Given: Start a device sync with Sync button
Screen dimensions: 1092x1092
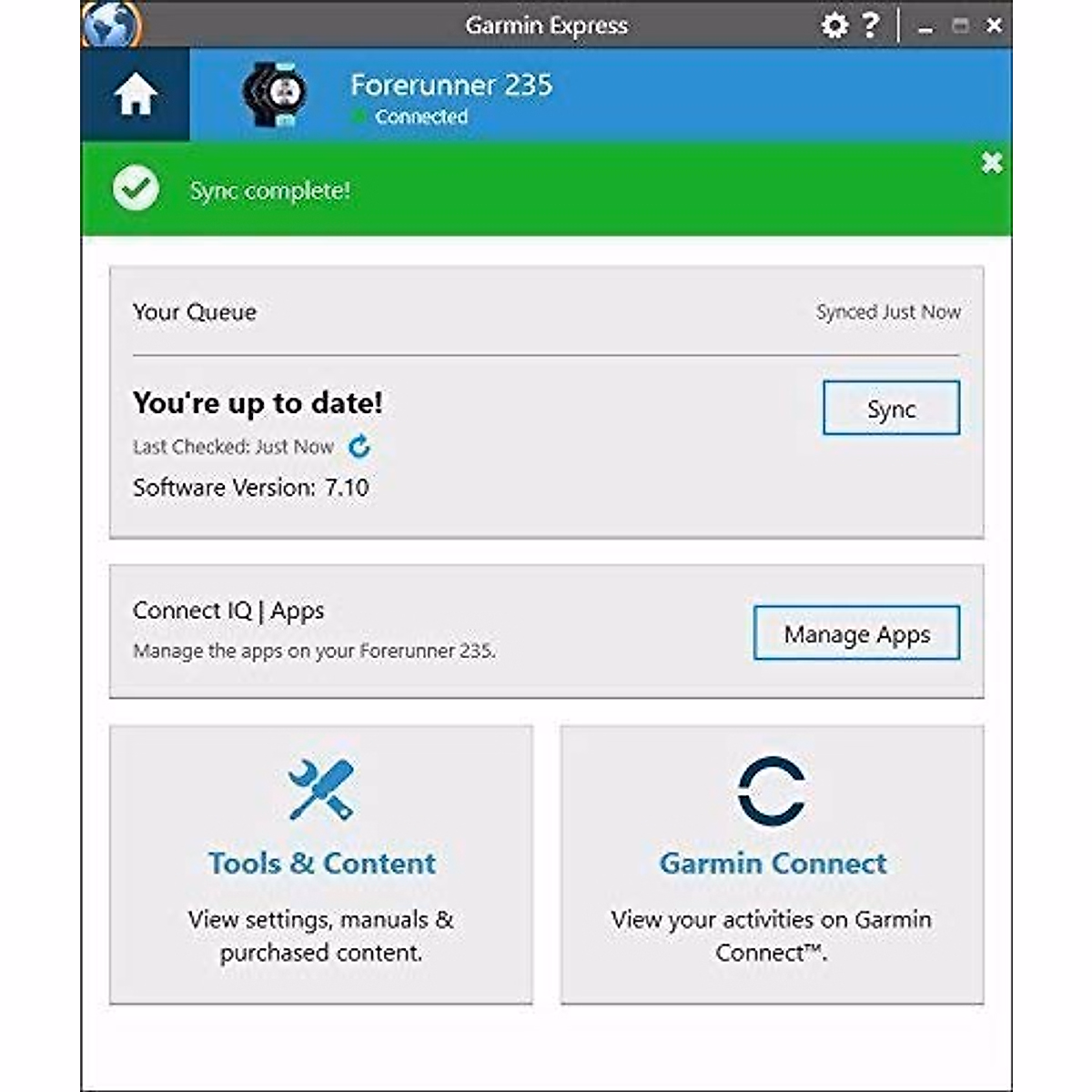Looking at the screenshot, I should point(891,408).
